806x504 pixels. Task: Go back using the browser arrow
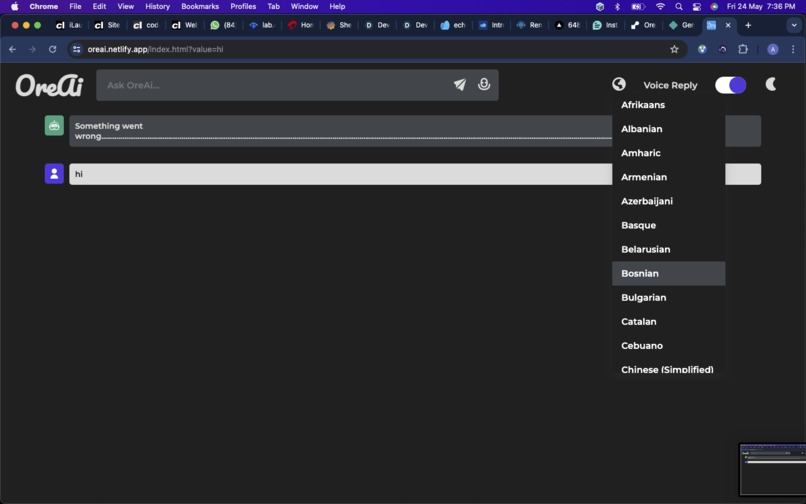[13, 49]
